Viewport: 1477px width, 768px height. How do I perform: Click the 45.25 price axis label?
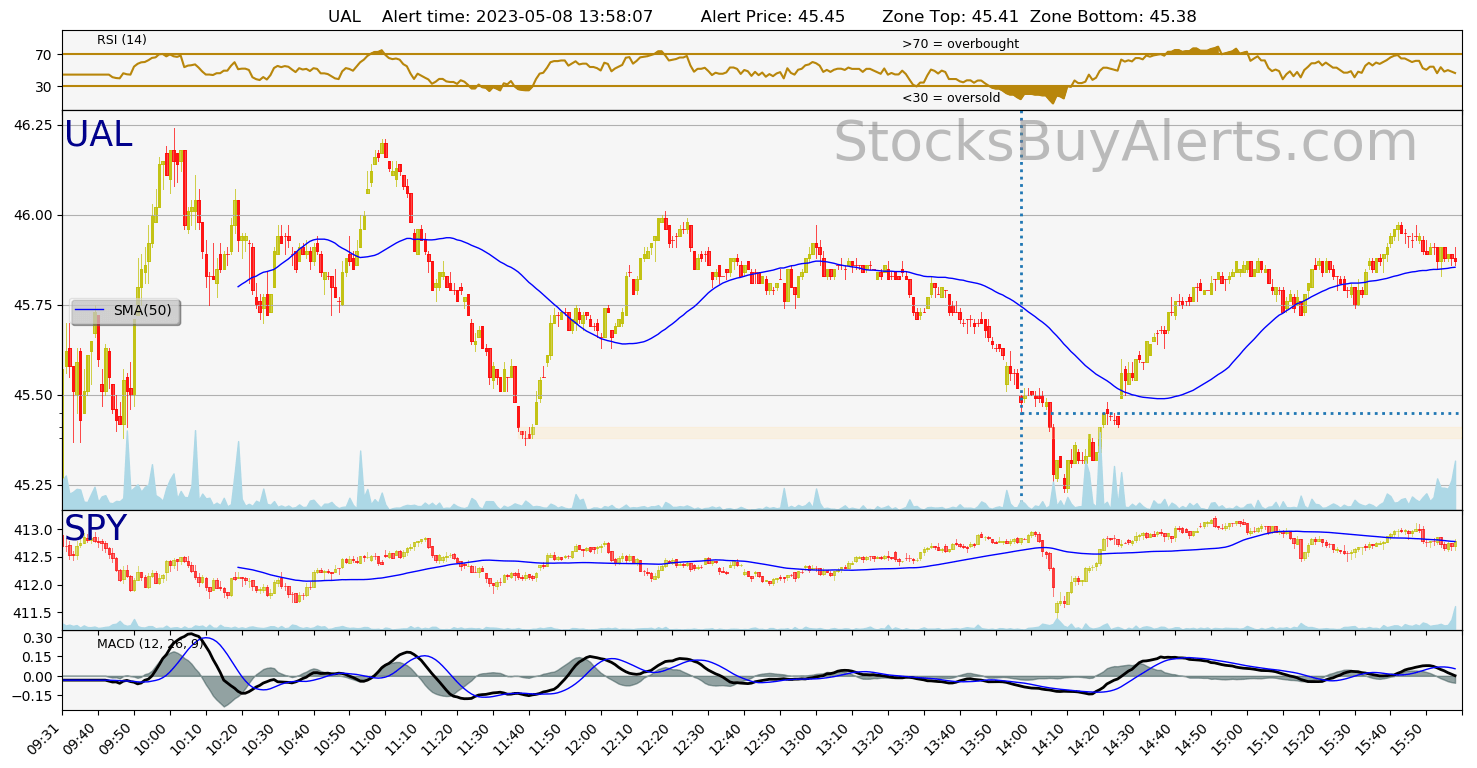pos(34,485)
